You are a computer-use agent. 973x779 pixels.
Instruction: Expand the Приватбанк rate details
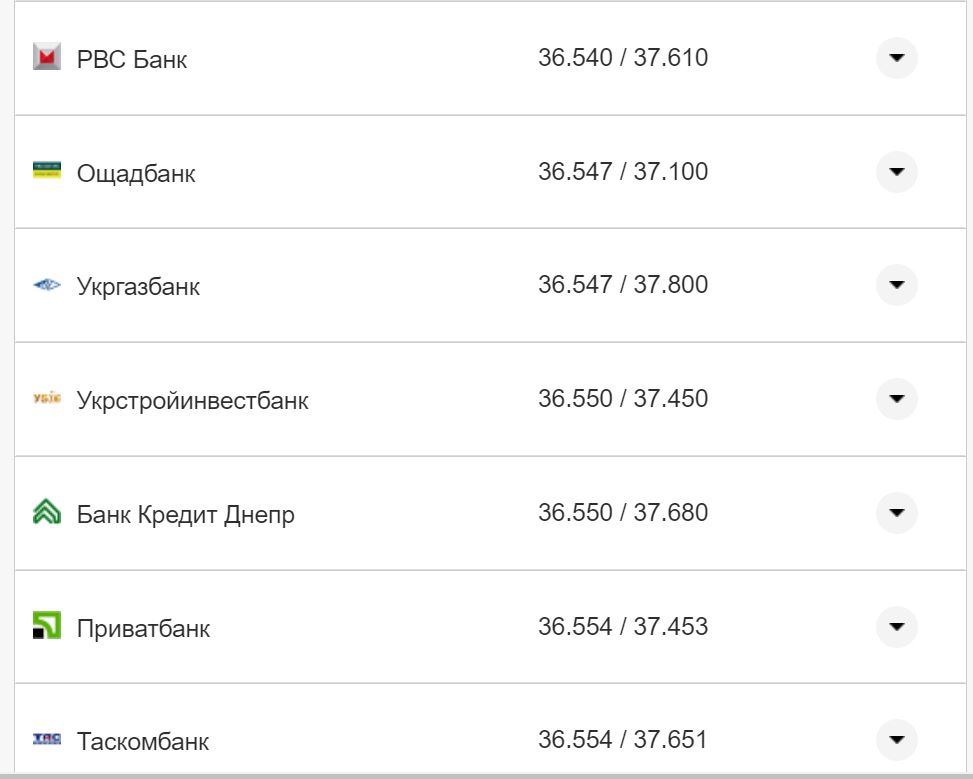(x=898, y=627)
